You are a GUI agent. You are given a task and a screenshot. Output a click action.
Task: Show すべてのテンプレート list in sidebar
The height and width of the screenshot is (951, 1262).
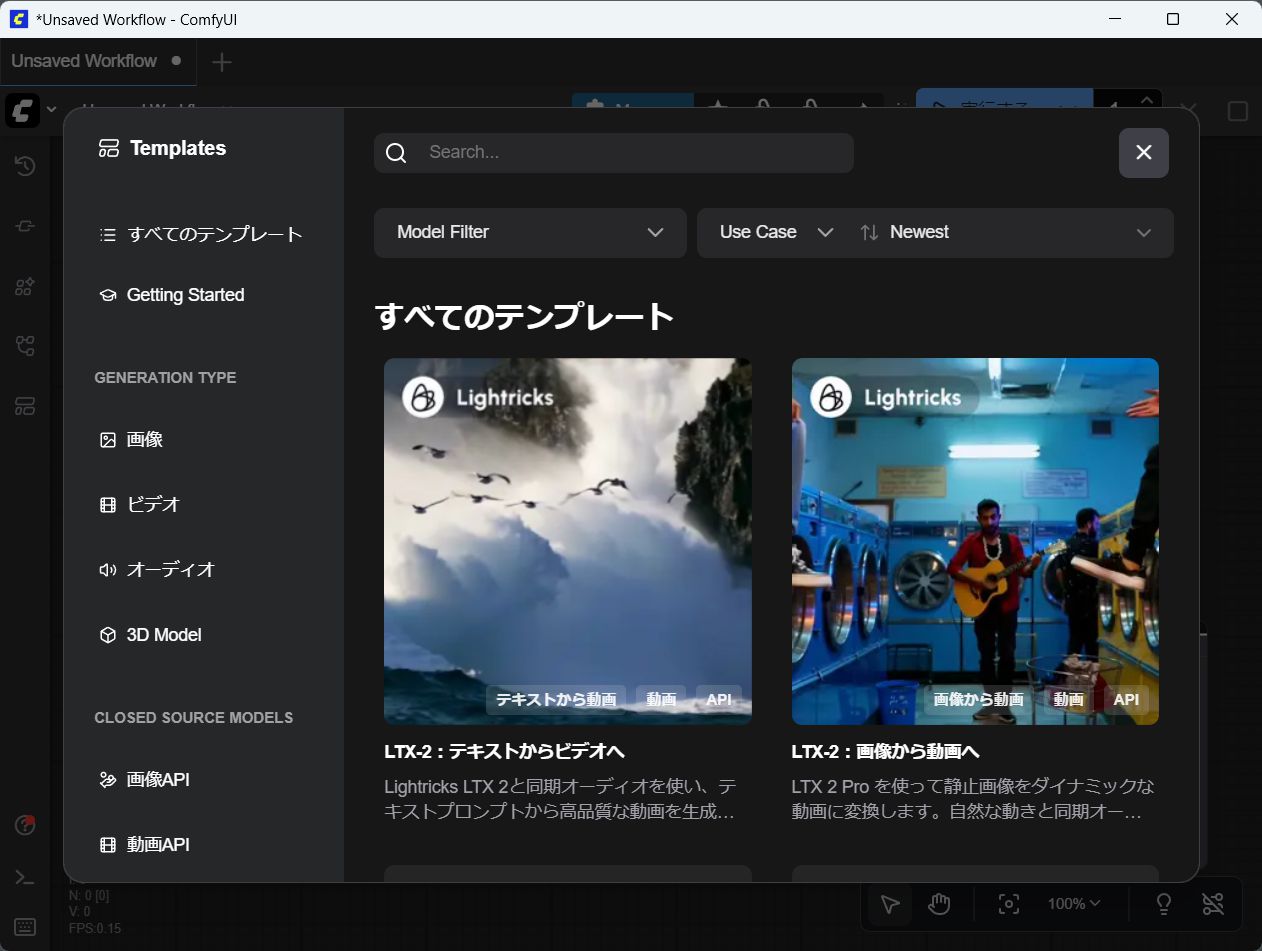[214, 235]
